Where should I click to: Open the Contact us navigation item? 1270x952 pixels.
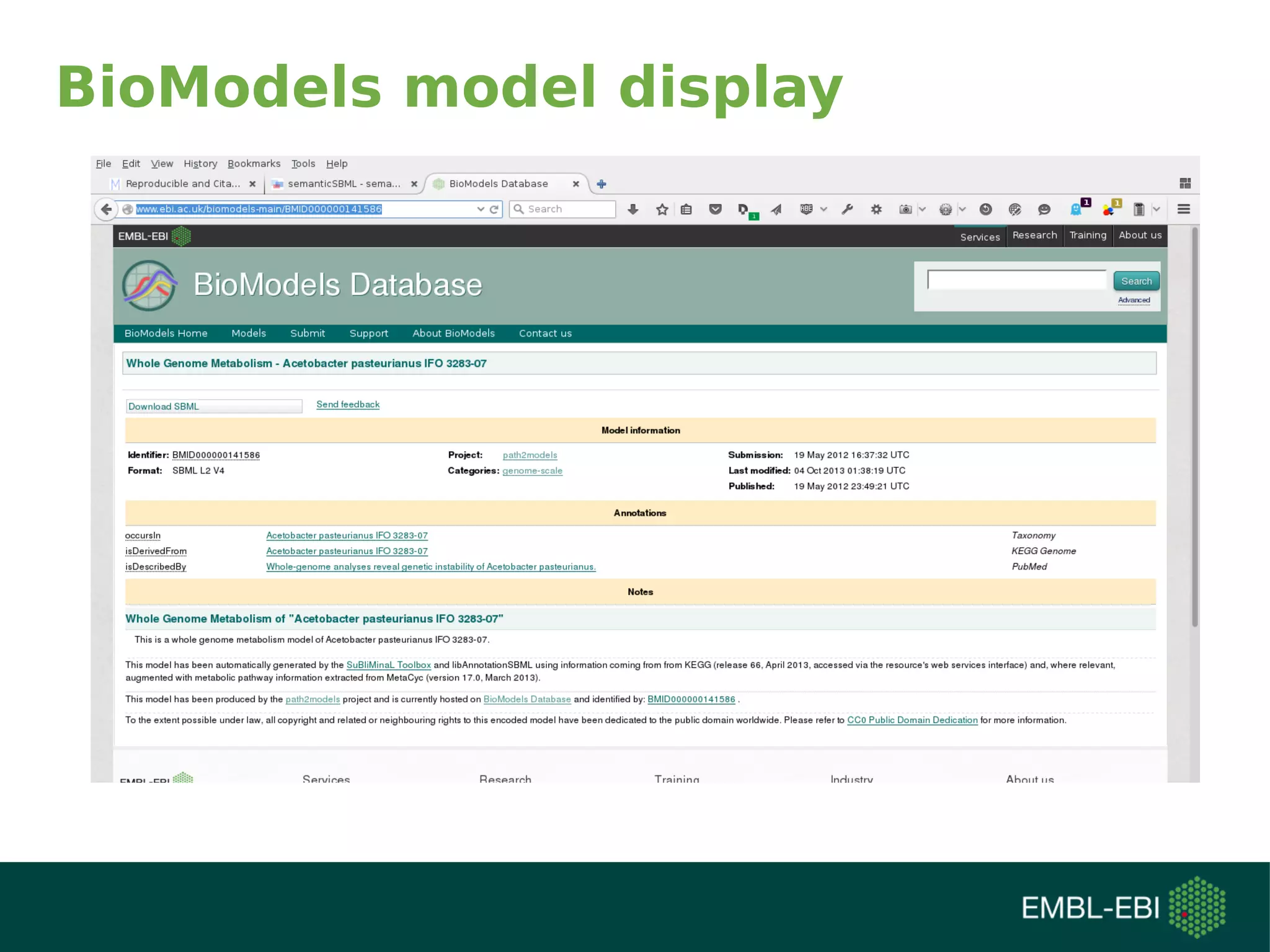pos(545,333)
